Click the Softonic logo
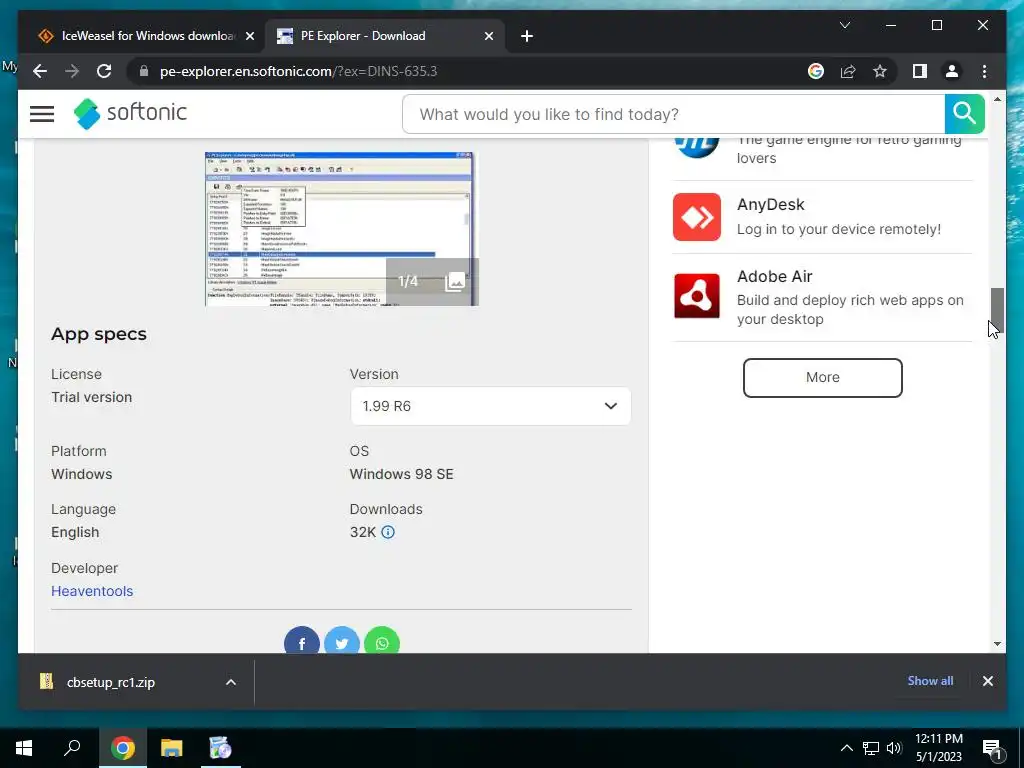 point(130,114)
